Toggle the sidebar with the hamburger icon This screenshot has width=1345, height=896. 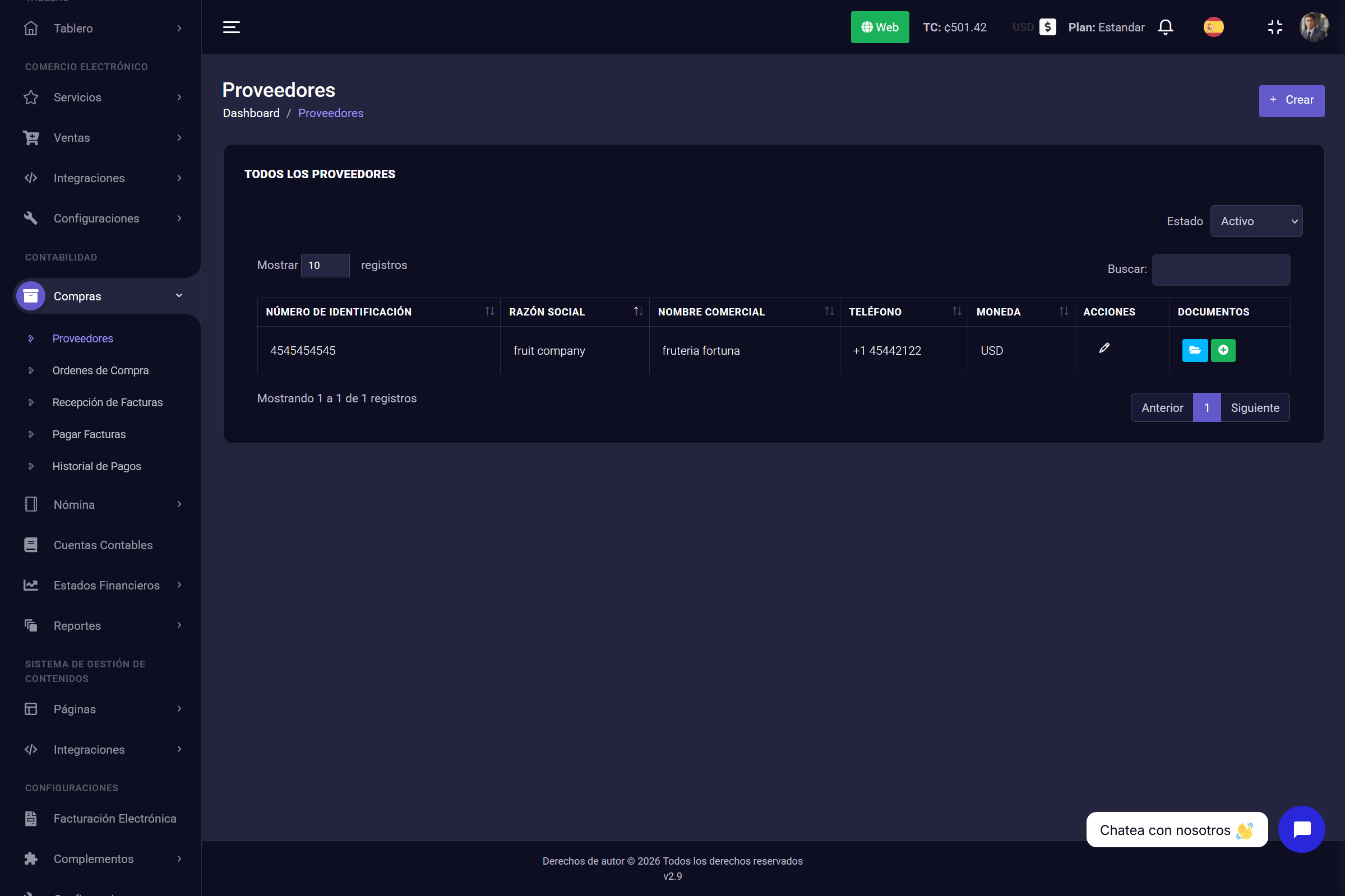[x=231, y=27]
